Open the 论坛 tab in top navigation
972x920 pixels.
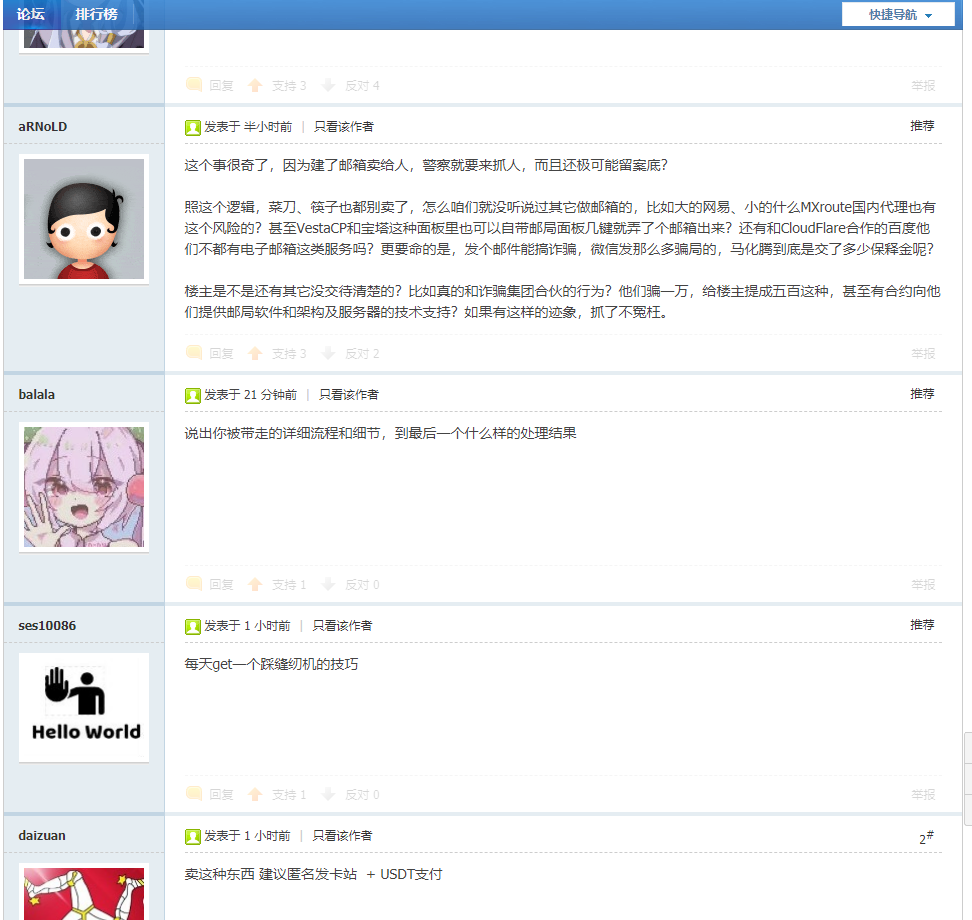pyautogui.click(x=31, y=14)
